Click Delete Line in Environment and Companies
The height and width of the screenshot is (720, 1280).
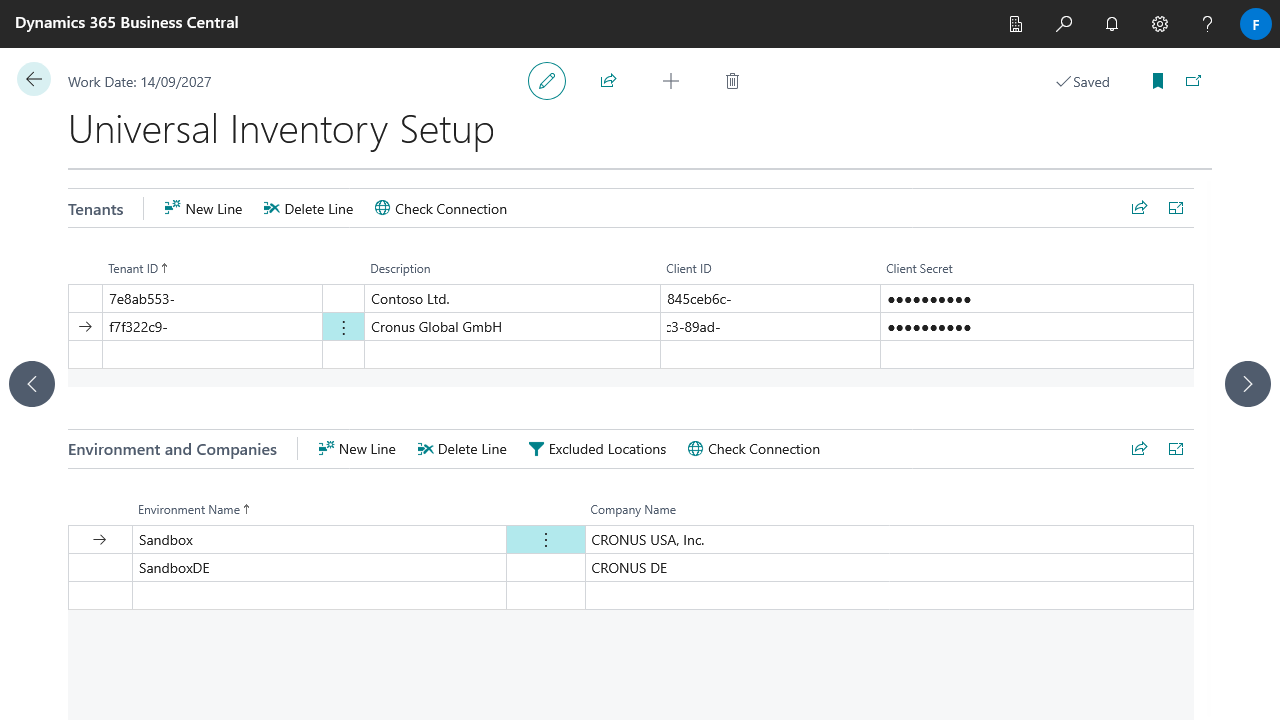pyautogui.click(x=462, y=449)
